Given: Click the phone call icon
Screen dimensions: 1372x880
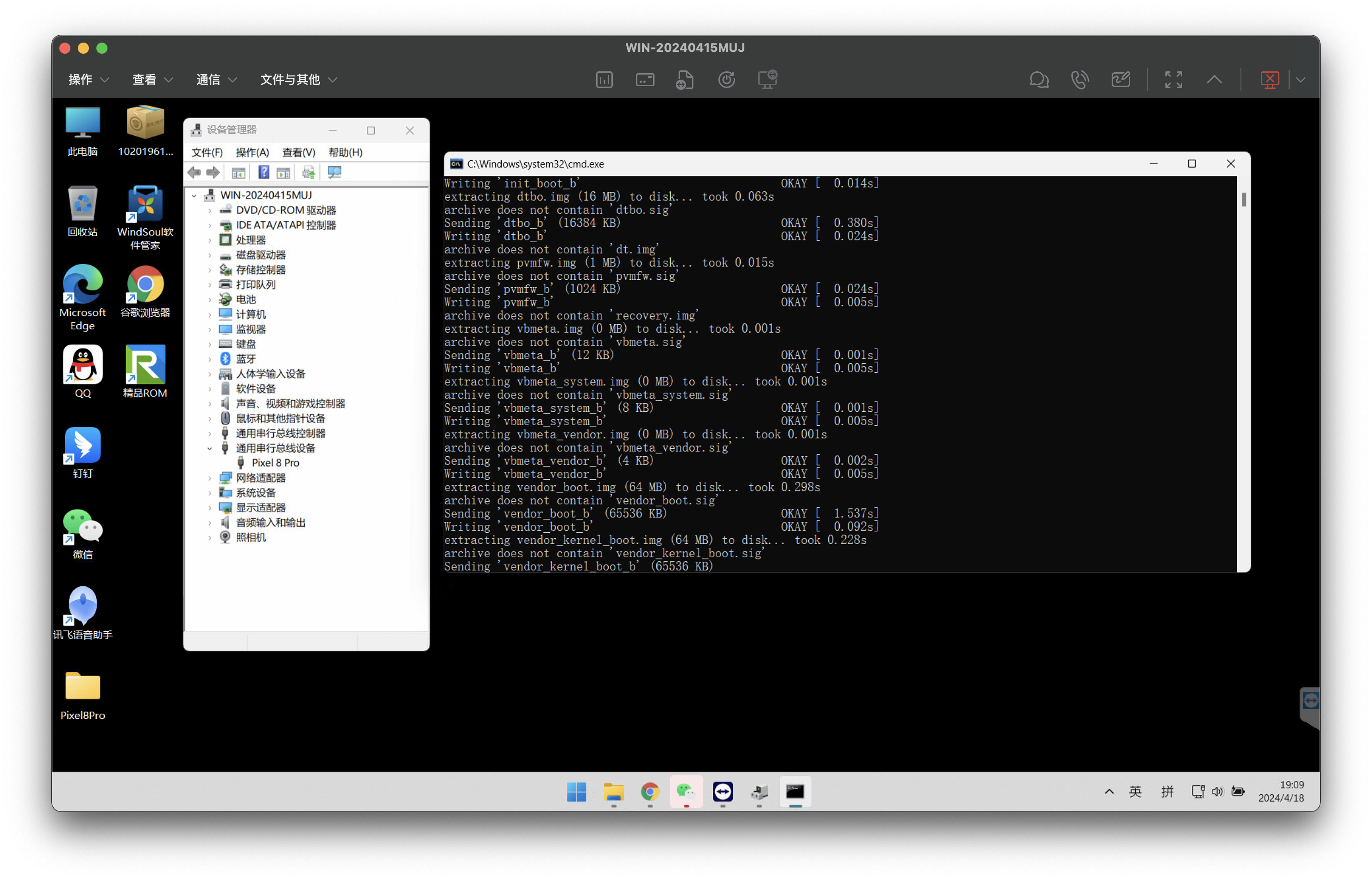Looking at the screenshot, I should pyautogui.click(x=1079, y=79).
